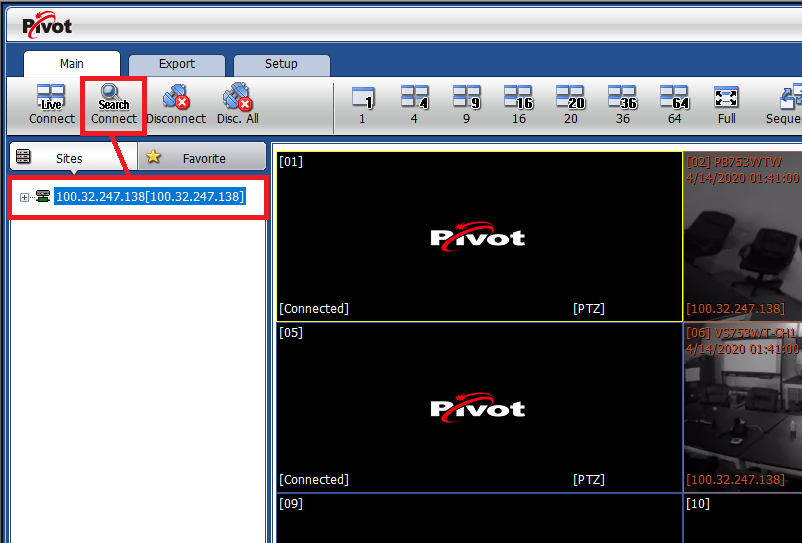Switch to Full screen view
This screenshot has height=543, width=802.
726,105
